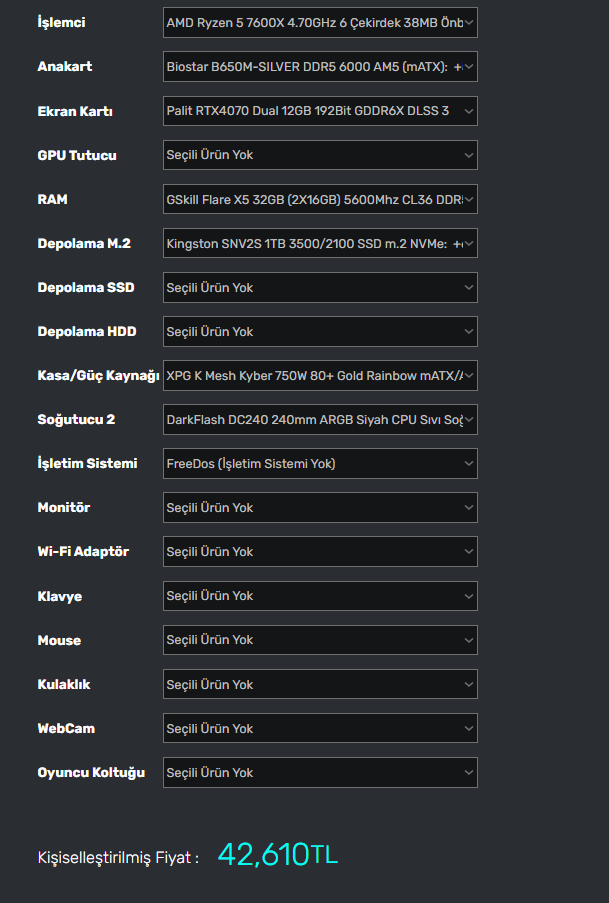Expand the Anakart motherboard selection
609x903 pixels.
click(x=320, y=67)
